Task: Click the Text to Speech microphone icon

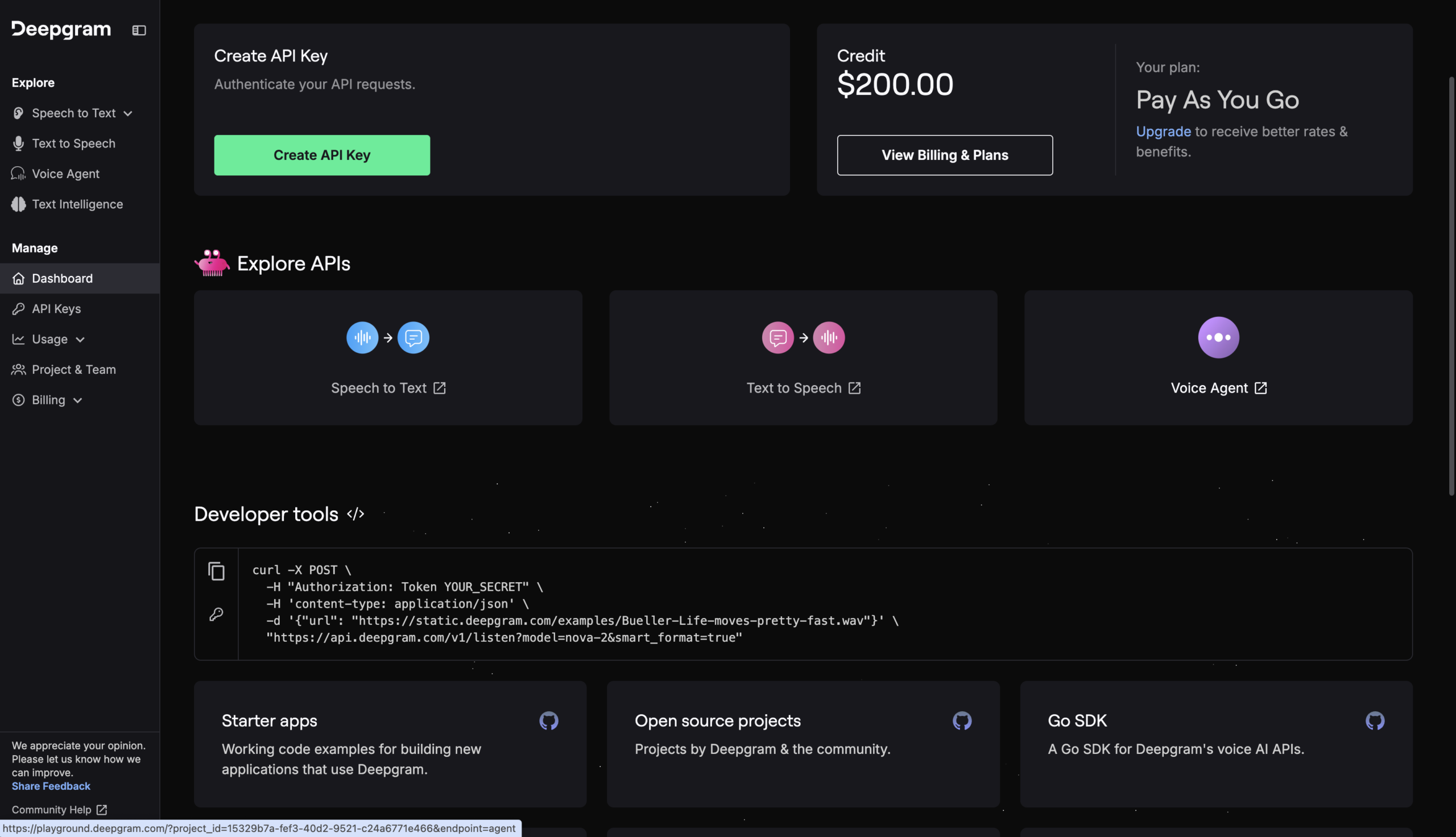Action: pos(18,144)
